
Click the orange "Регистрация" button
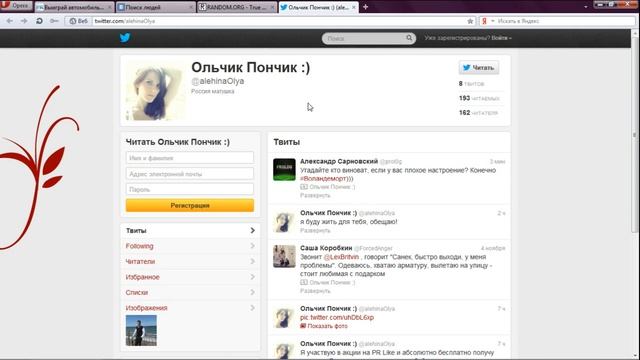click(190, 205)
